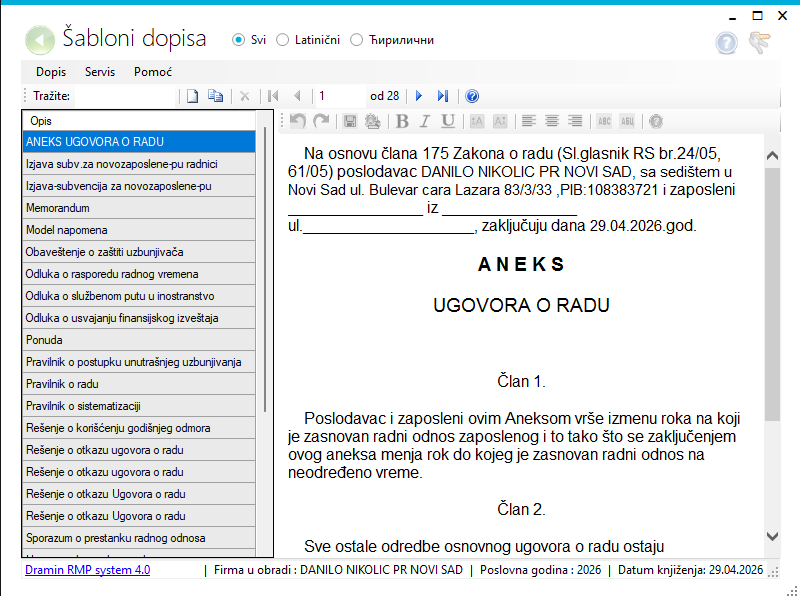Select Odluka o rasporedu radnog vremena
This screenshot has width=800, height=596.
139,274
